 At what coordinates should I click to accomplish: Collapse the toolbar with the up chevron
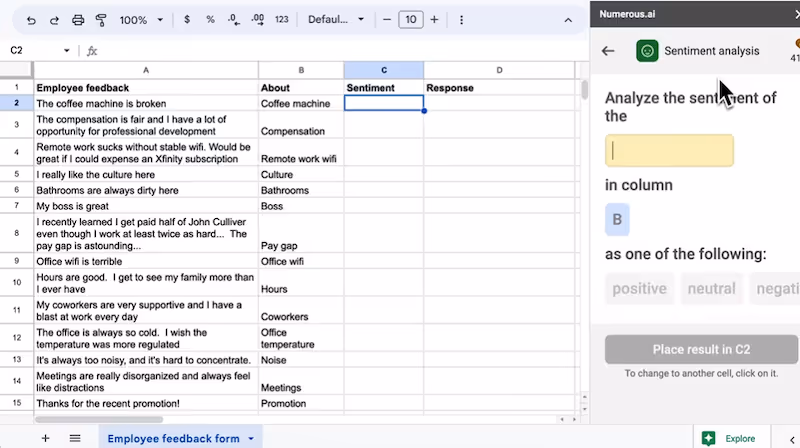[x=568, y=20]
